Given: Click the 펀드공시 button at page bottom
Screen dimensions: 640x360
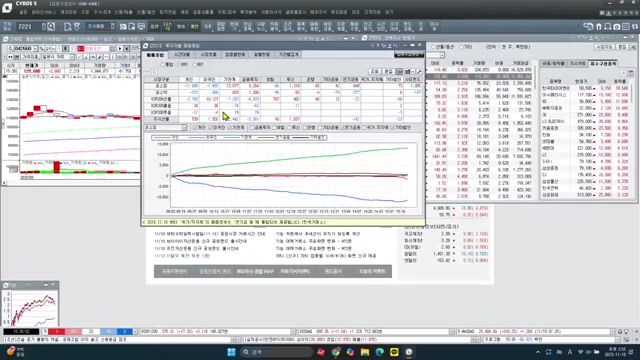Looking at the screenshot, I should pyautogui.click(x=333, y=271).
